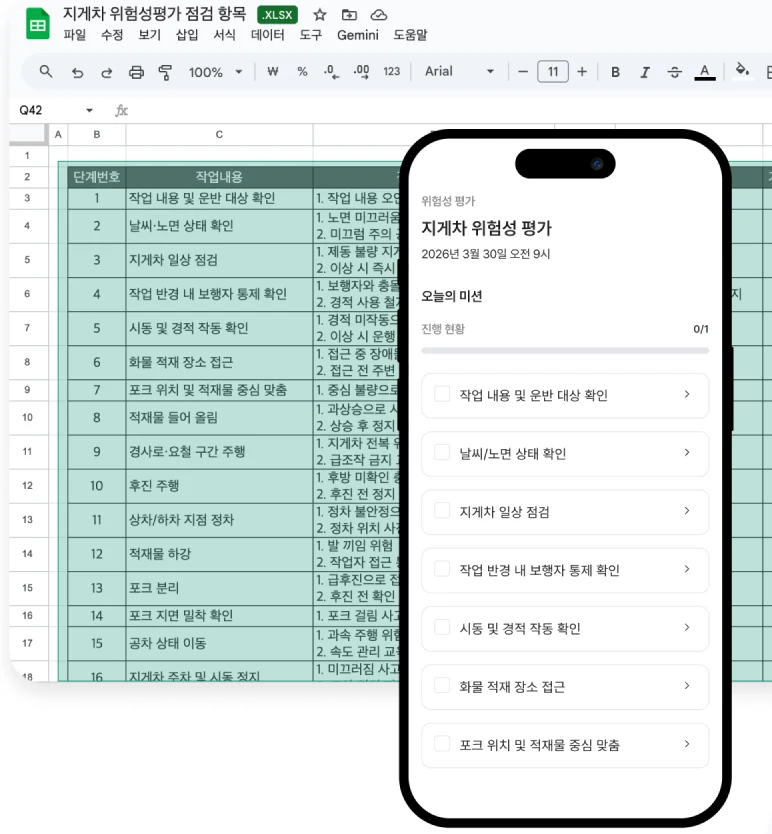
Task: Check the 날씨/노면 상태 확인 checkbox
Action: click(x=442, y=453)
